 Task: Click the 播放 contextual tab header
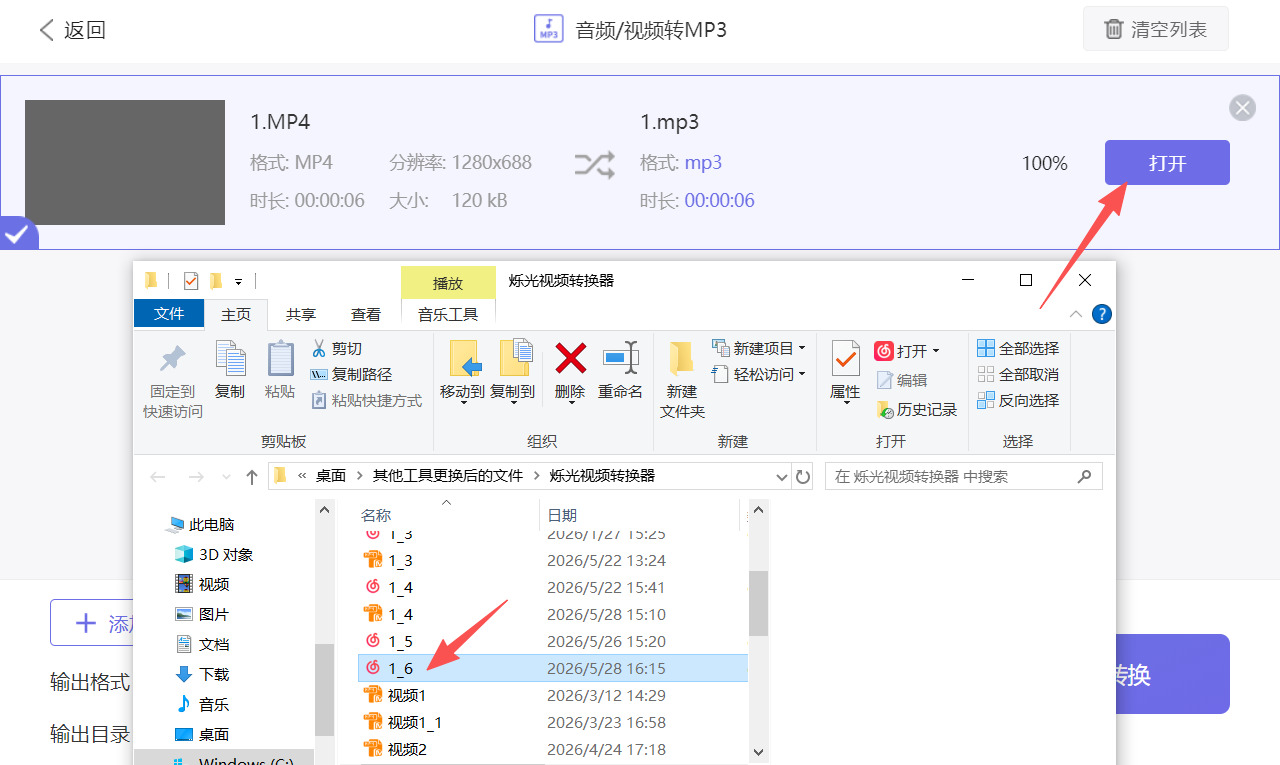(x=448, y=283)
